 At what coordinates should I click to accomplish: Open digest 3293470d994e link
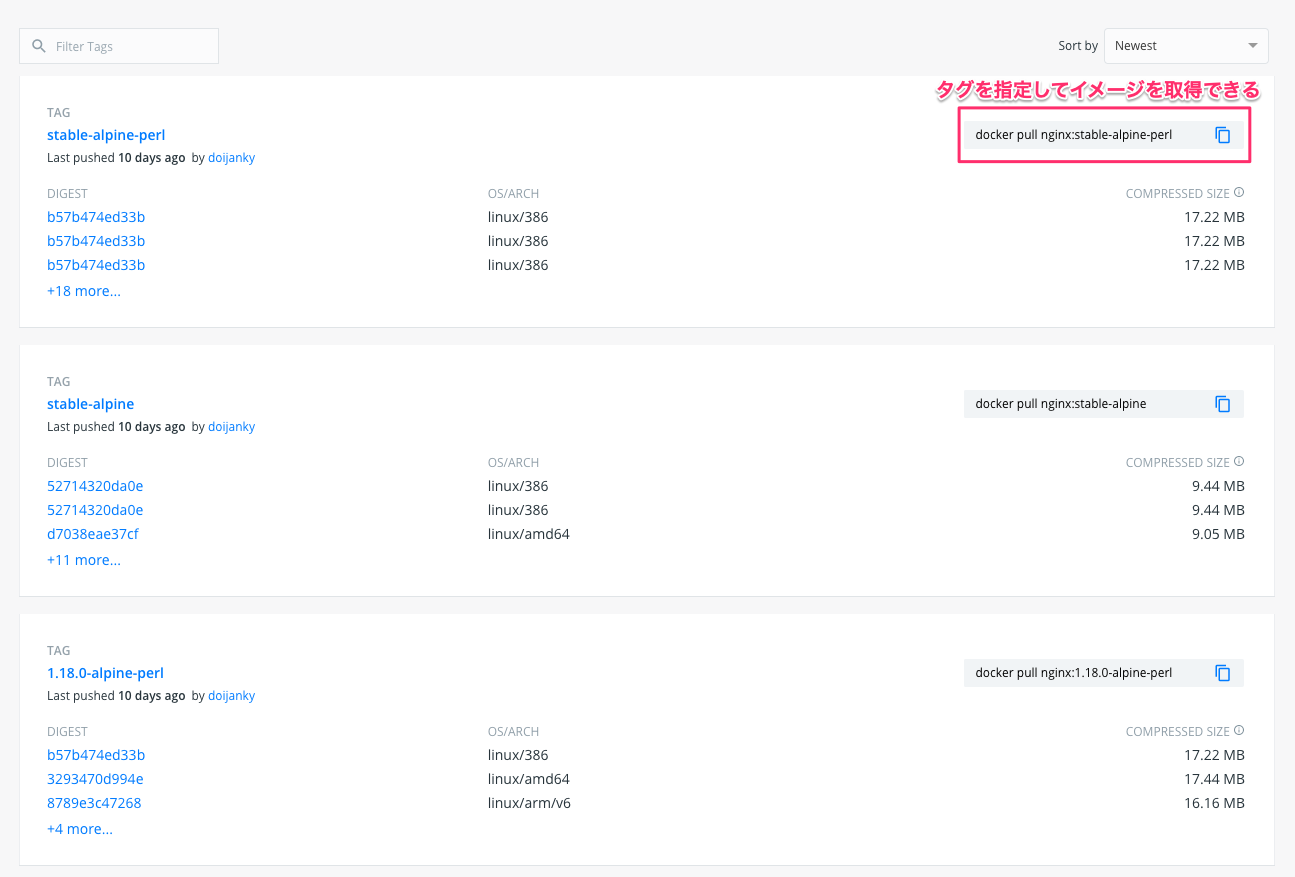(x=95, y=779)
